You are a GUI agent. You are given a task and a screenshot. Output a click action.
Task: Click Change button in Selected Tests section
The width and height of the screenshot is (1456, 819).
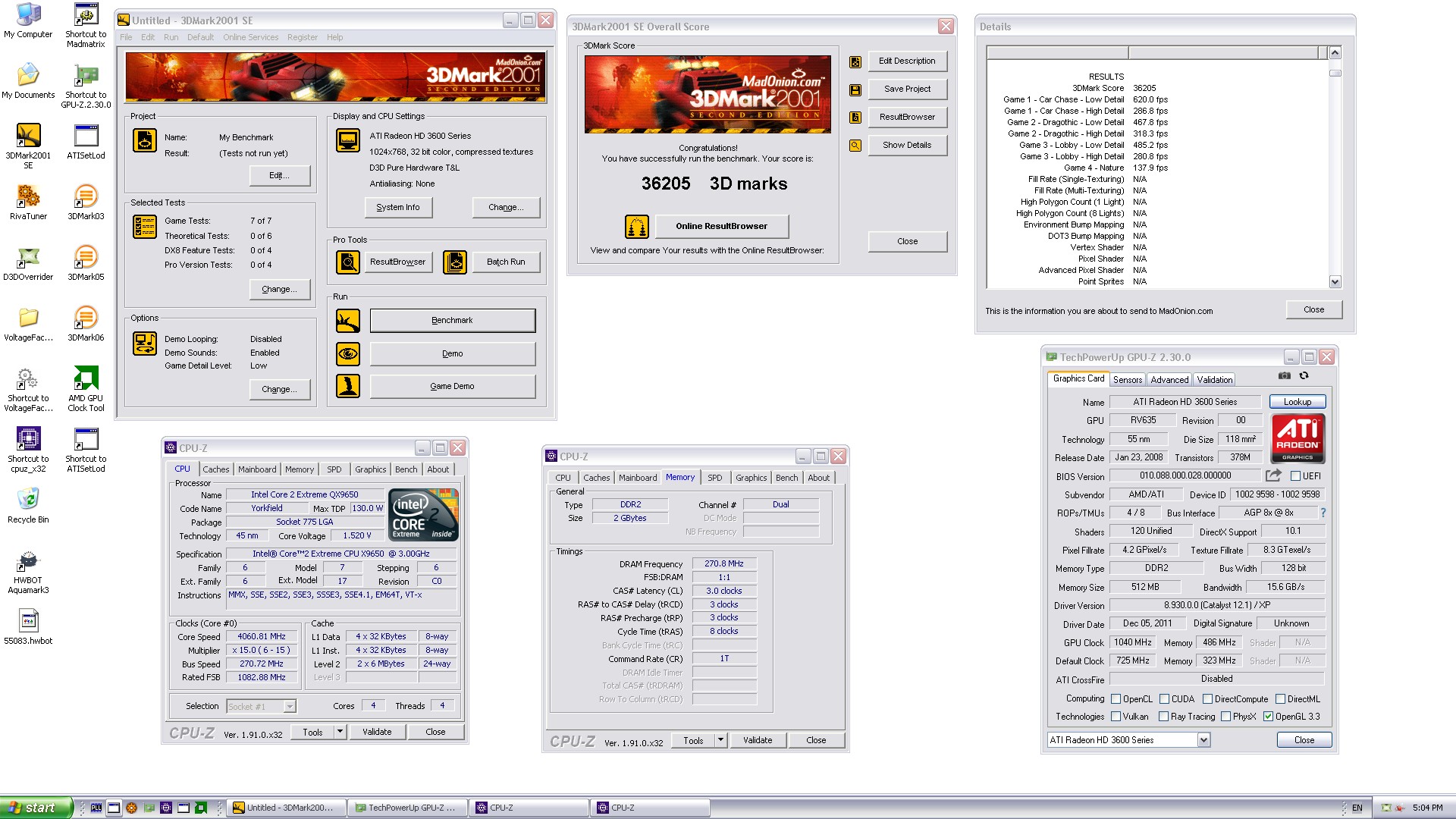pyautogui.click(x=279, y=289)
